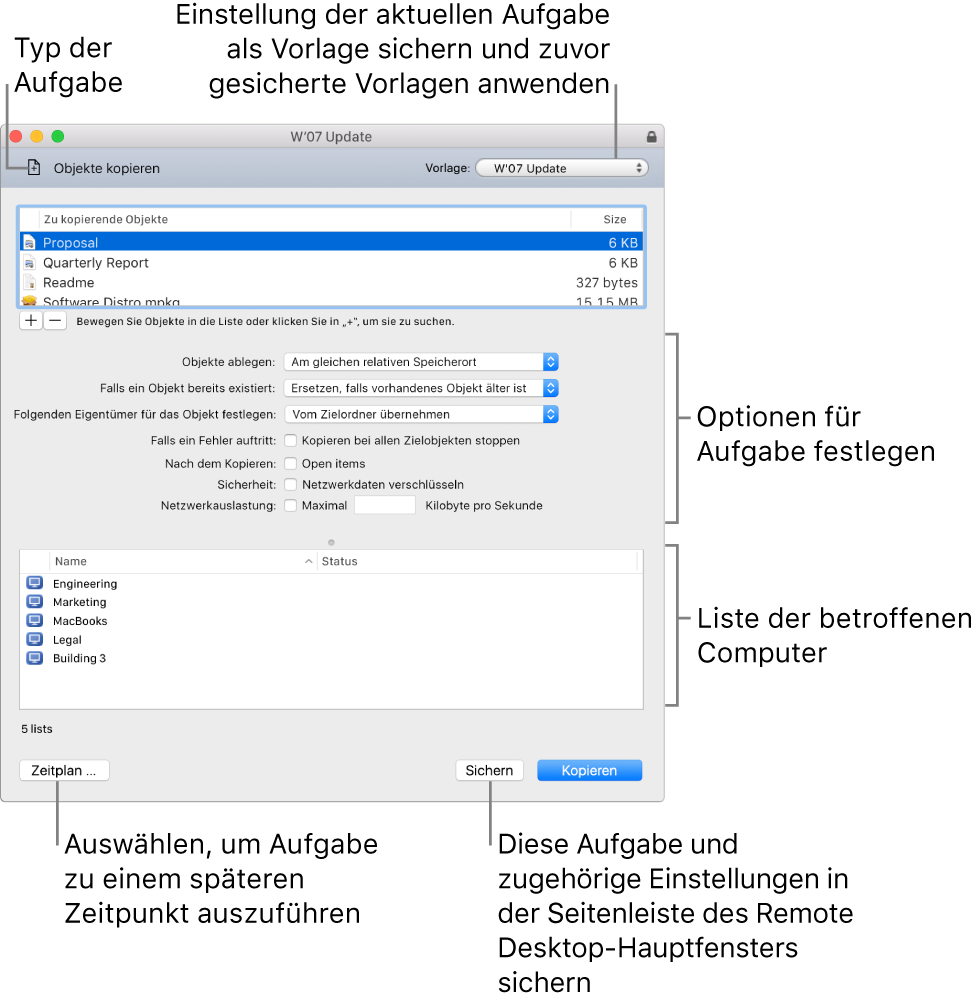Sort the computer list by Name
This screenshot has height=1005, width=976.
[180, 561]
